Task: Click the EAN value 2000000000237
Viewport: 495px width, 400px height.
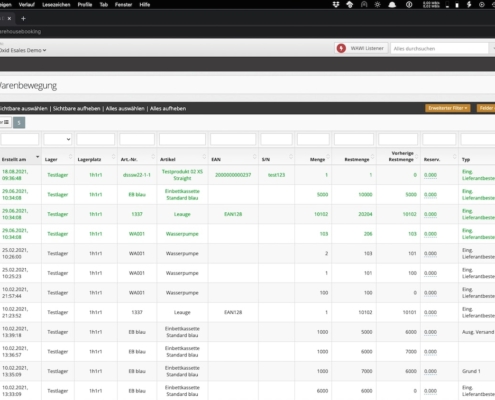Action: point(233,175)
